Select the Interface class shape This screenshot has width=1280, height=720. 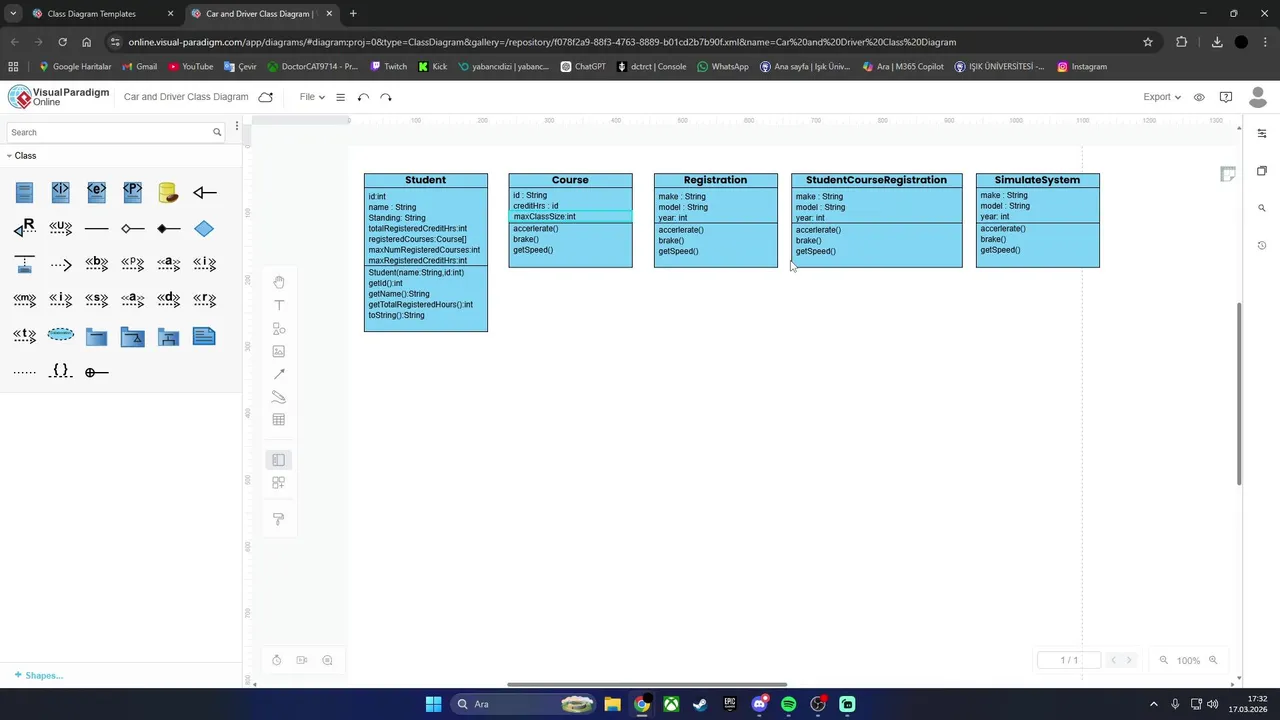tap(61, 192)
